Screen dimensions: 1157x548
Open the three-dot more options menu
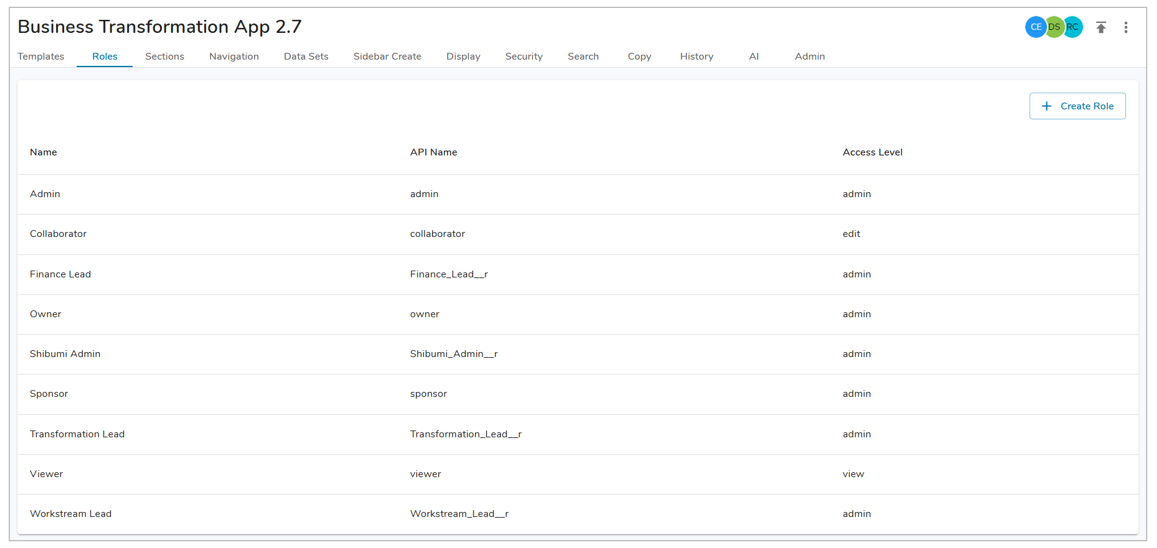(1125, 28)
